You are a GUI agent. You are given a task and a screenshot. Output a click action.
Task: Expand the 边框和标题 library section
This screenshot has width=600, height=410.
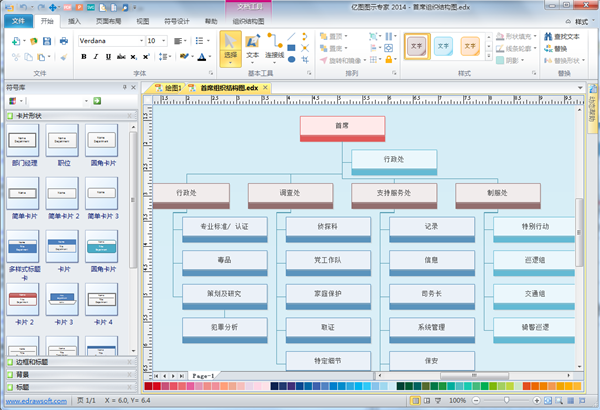click(38, 362)
